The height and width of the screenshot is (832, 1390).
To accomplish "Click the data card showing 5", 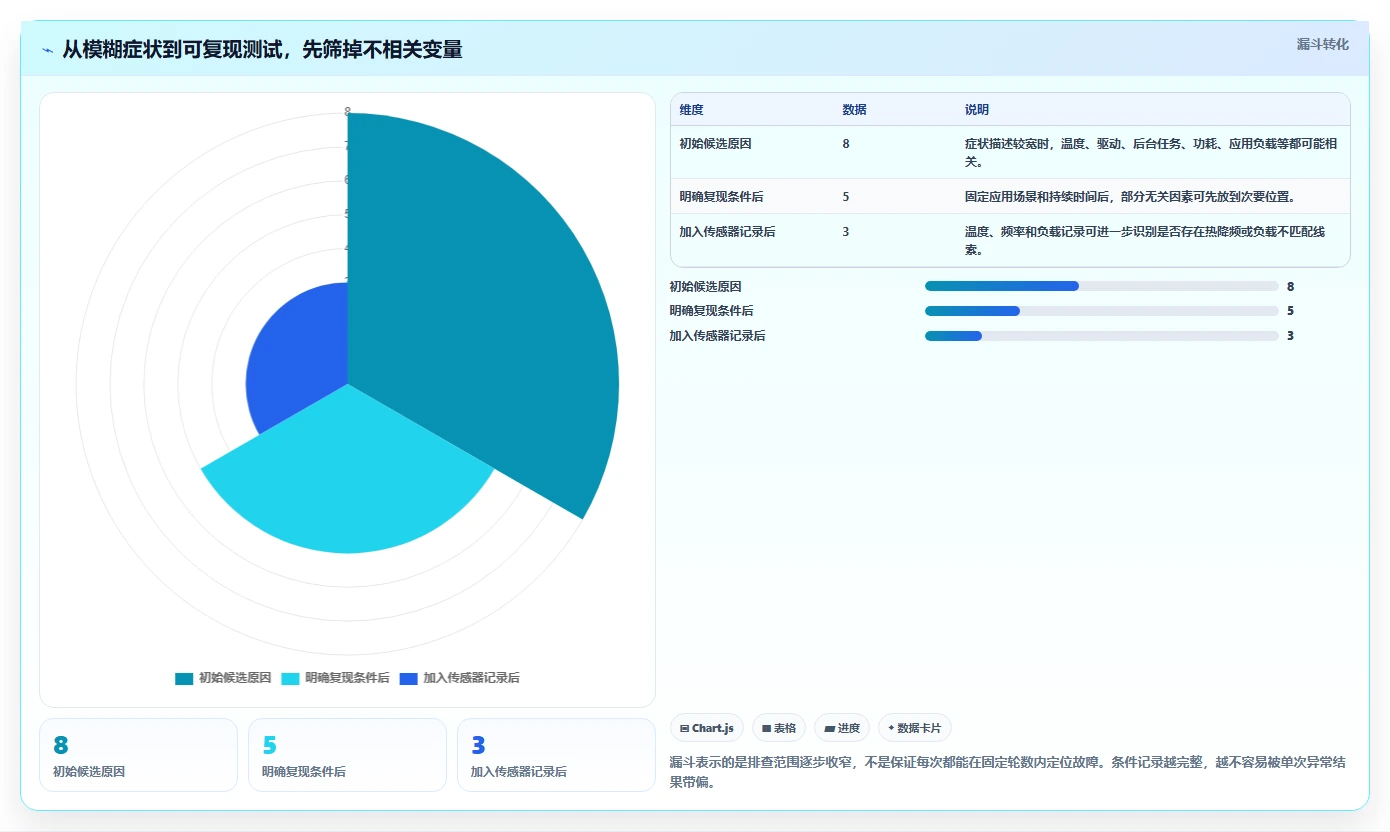I will 347,755.
